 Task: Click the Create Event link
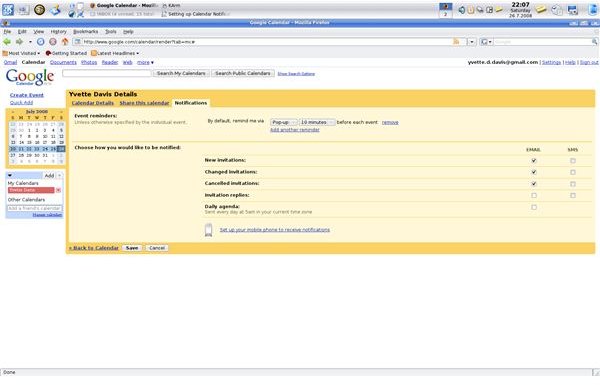[27, 95]
